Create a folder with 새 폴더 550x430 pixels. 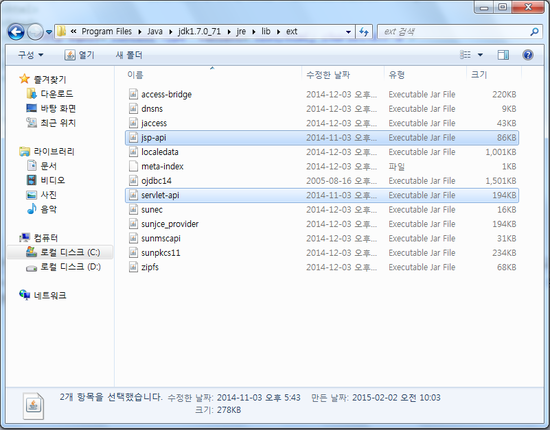[x=129, y=55]
